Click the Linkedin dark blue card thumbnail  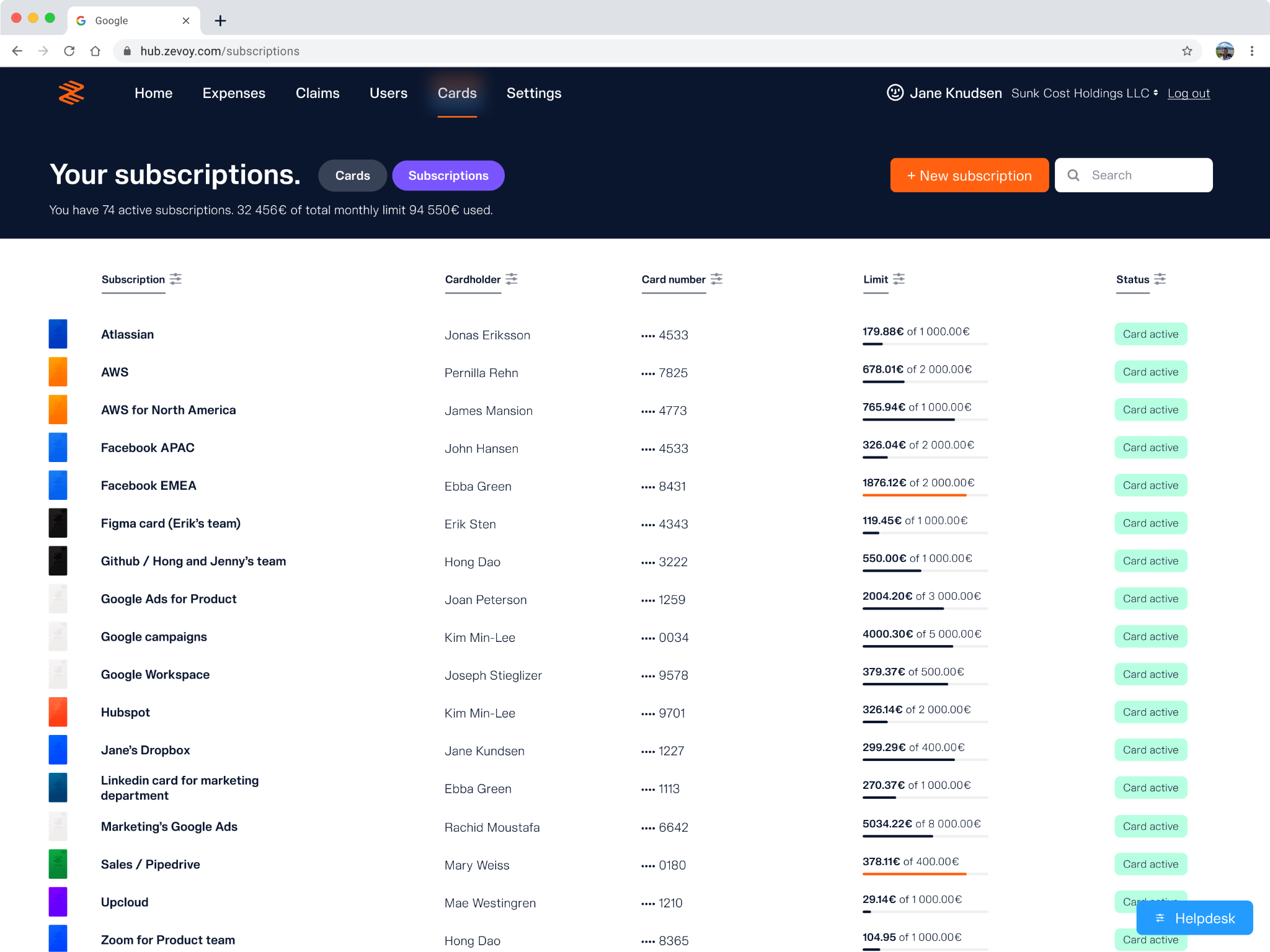[x=58, y=788]
